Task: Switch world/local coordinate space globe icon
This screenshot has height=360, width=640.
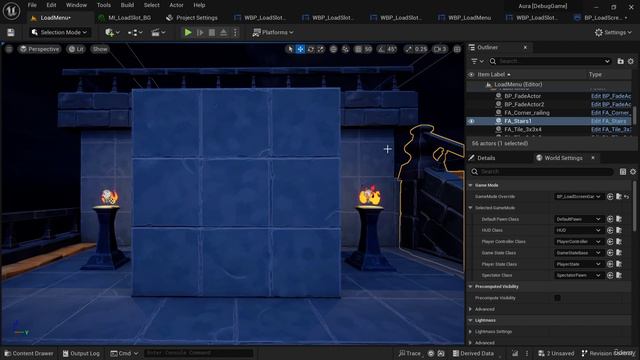Action: coord(333,49)
